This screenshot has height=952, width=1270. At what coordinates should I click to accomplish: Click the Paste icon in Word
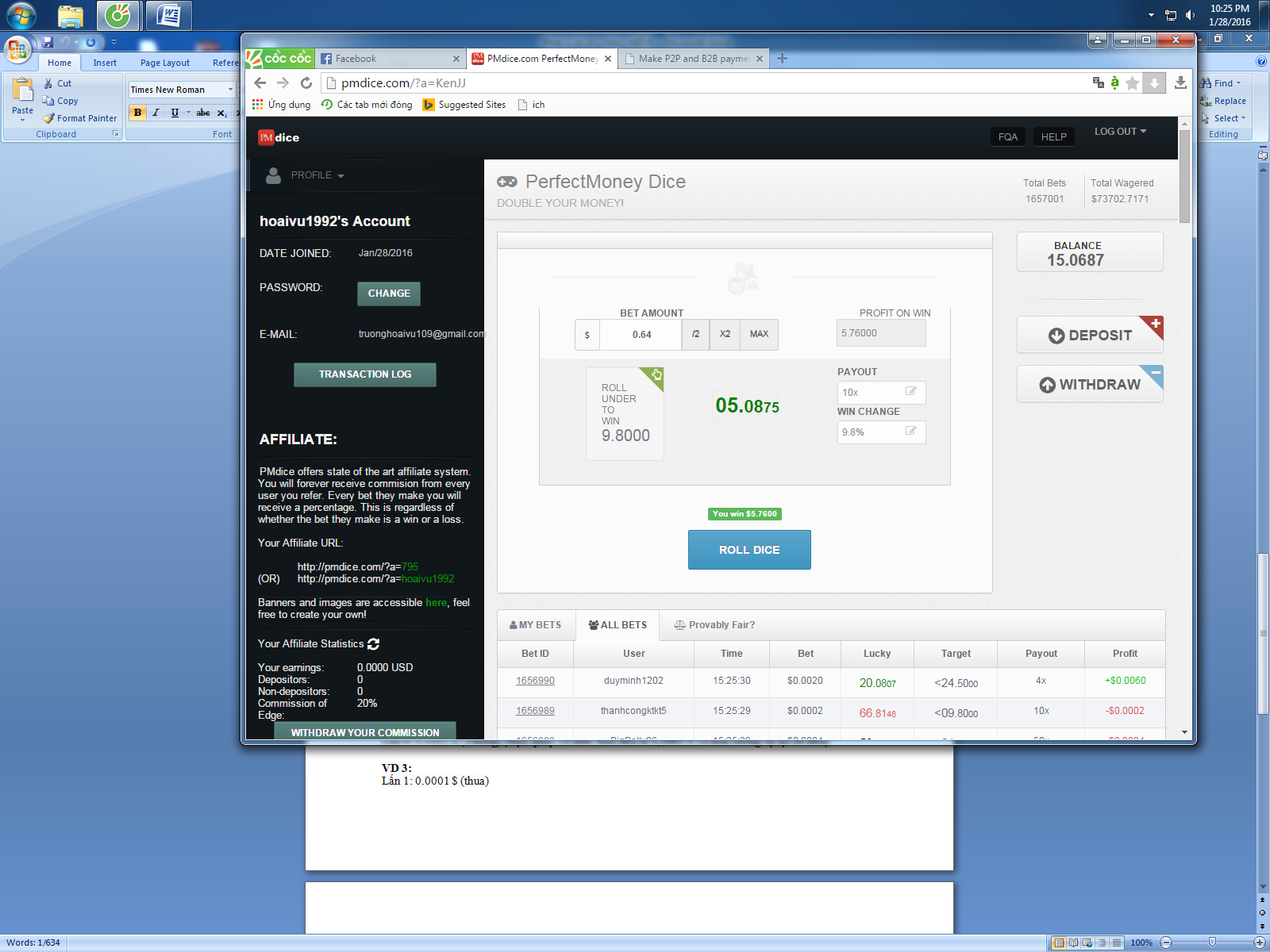(x=22, y=90)
